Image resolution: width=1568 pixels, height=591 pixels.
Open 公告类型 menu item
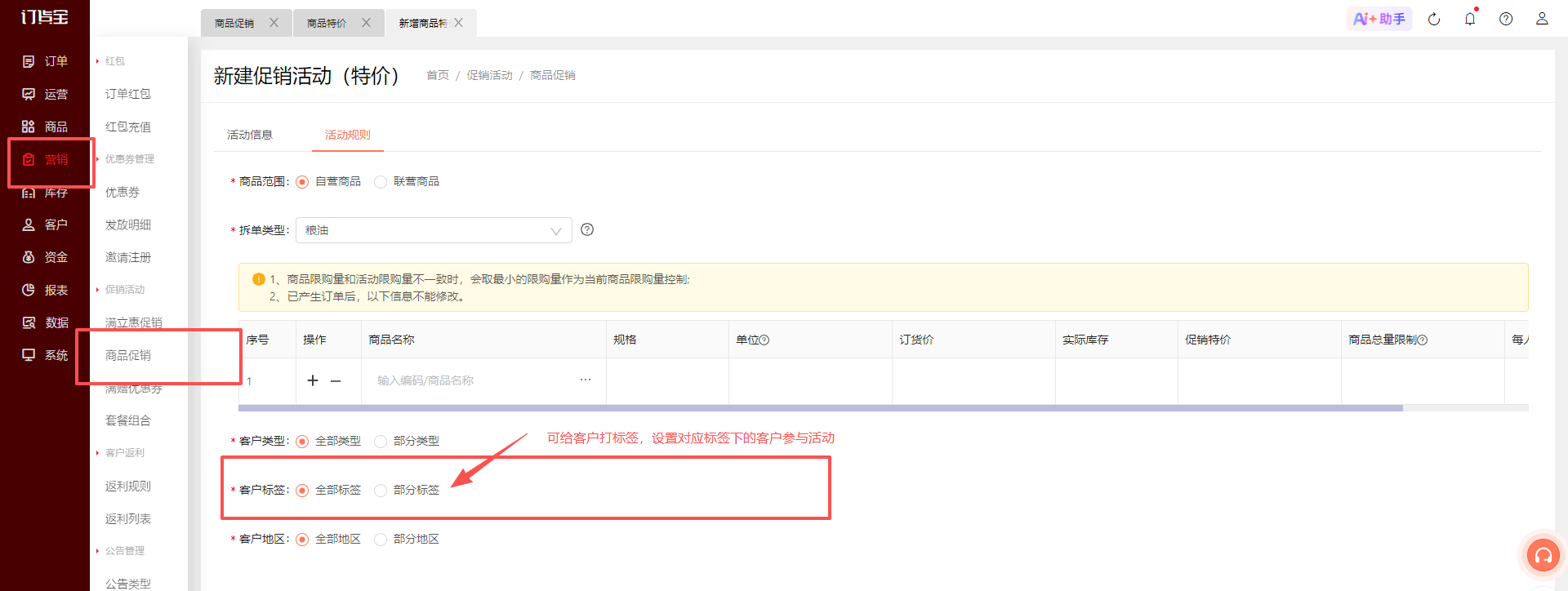coord(128,584)
